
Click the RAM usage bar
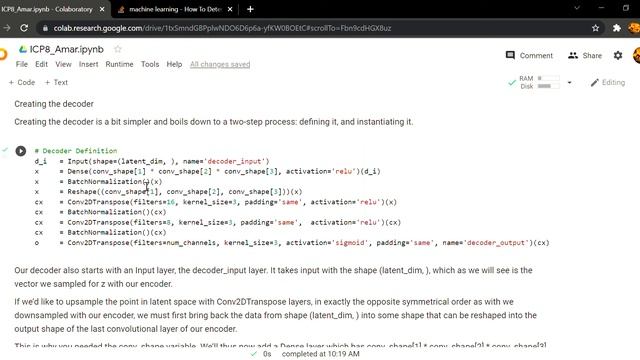click(549, 78)
